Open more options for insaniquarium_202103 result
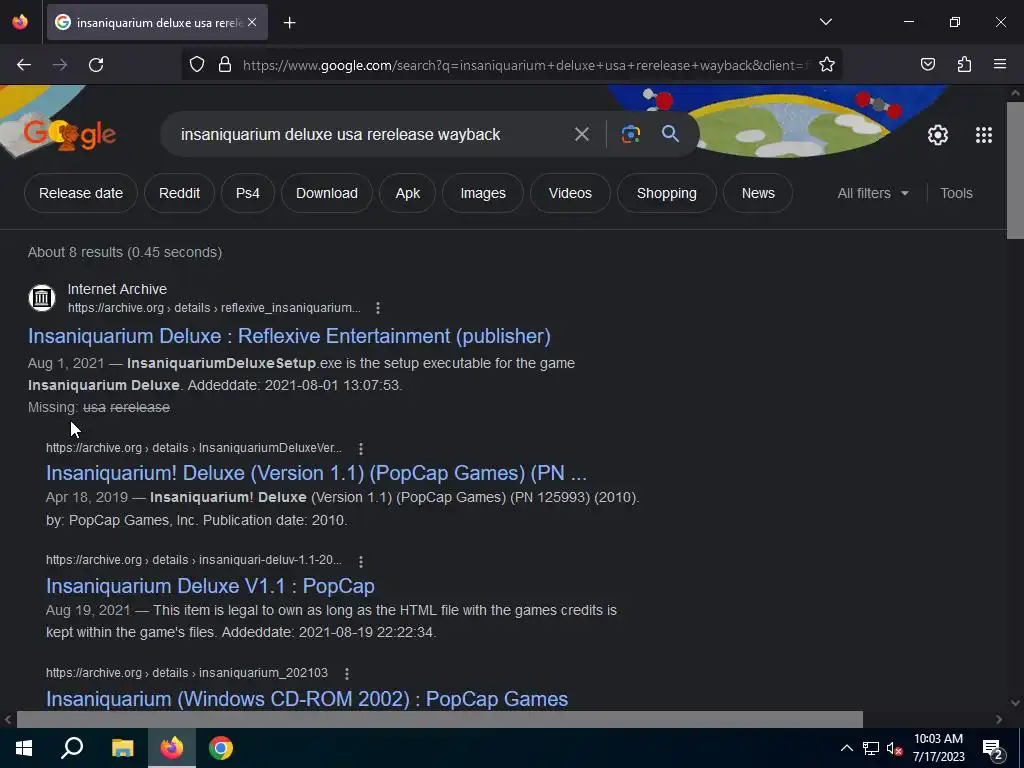The image size is (1024, 768). (347, 673)
